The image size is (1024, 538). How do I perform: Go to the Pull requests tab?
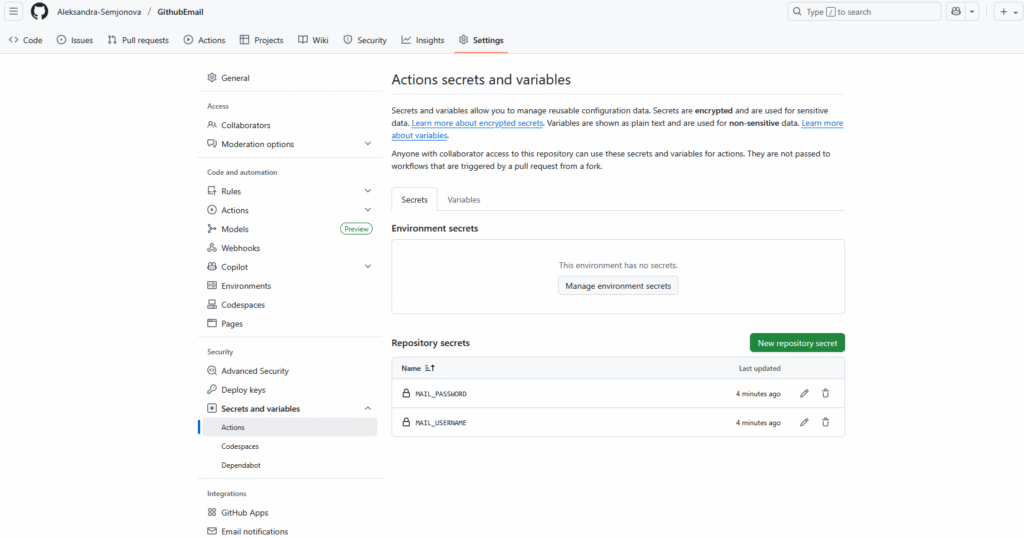click(x=138, y=40)
